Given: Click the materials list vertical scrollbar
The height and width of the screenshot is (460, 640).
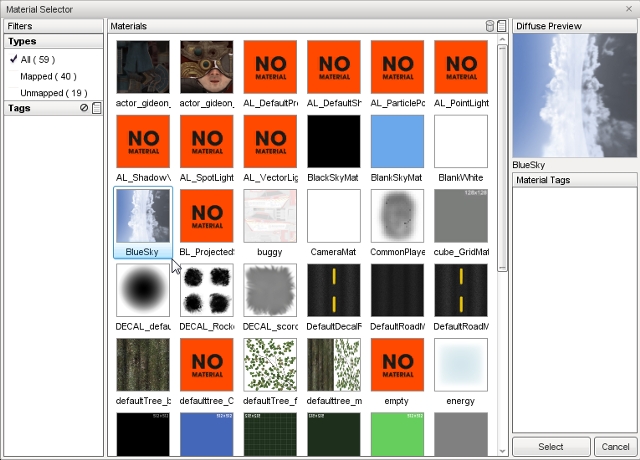Looking at the screenshot, I should tap(502, 150).
